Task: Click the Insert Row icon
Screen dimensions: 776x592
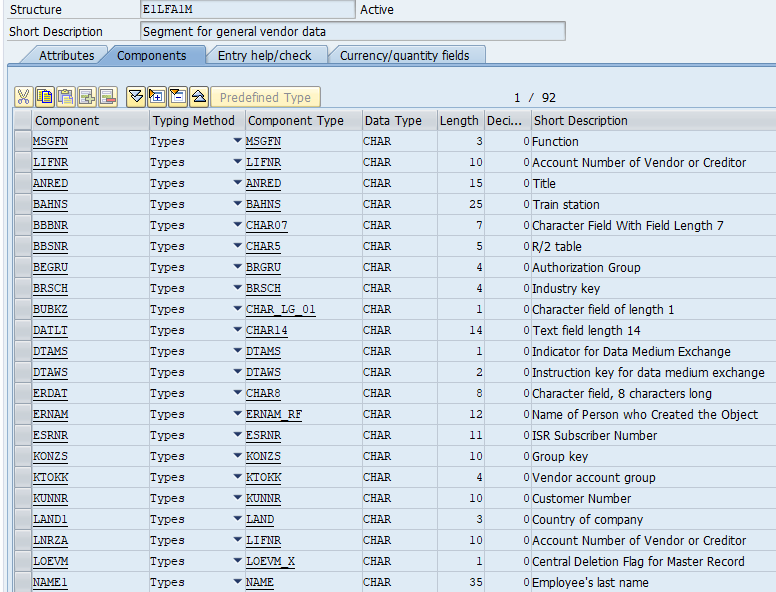Action: tap(87, 97)
